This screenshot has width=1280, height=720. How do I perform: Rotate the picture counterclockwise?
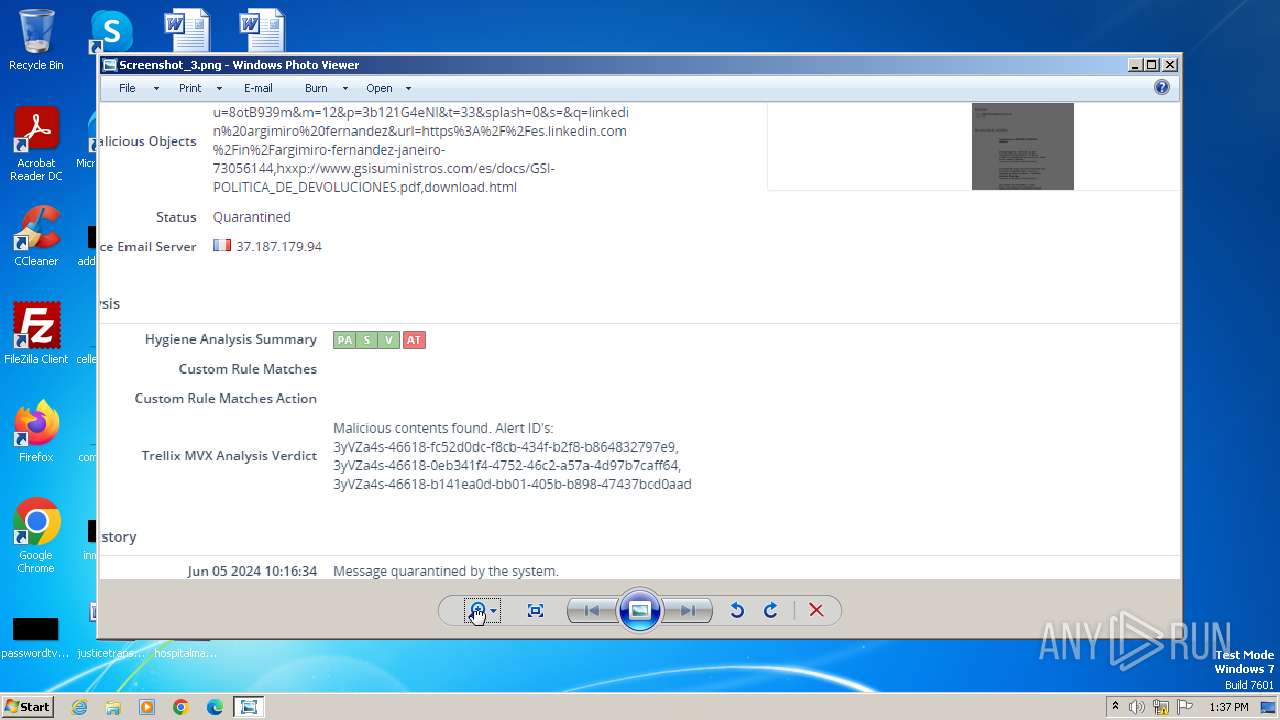[737, 610]
